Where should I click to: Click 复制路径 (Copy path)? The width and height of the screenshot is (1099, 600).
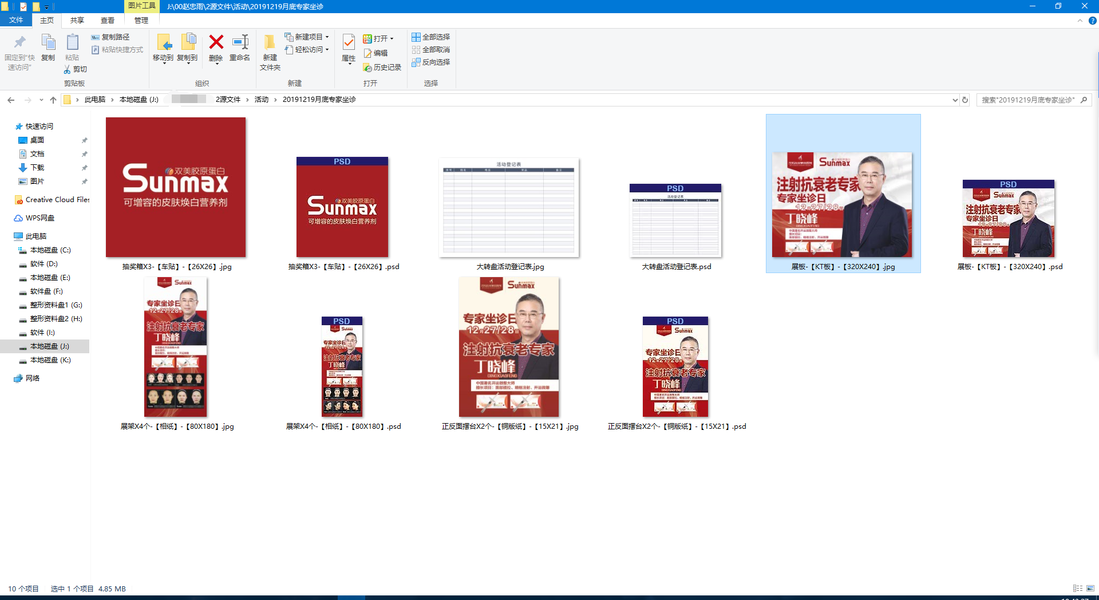pyautogui.click(x=111, y=37)
